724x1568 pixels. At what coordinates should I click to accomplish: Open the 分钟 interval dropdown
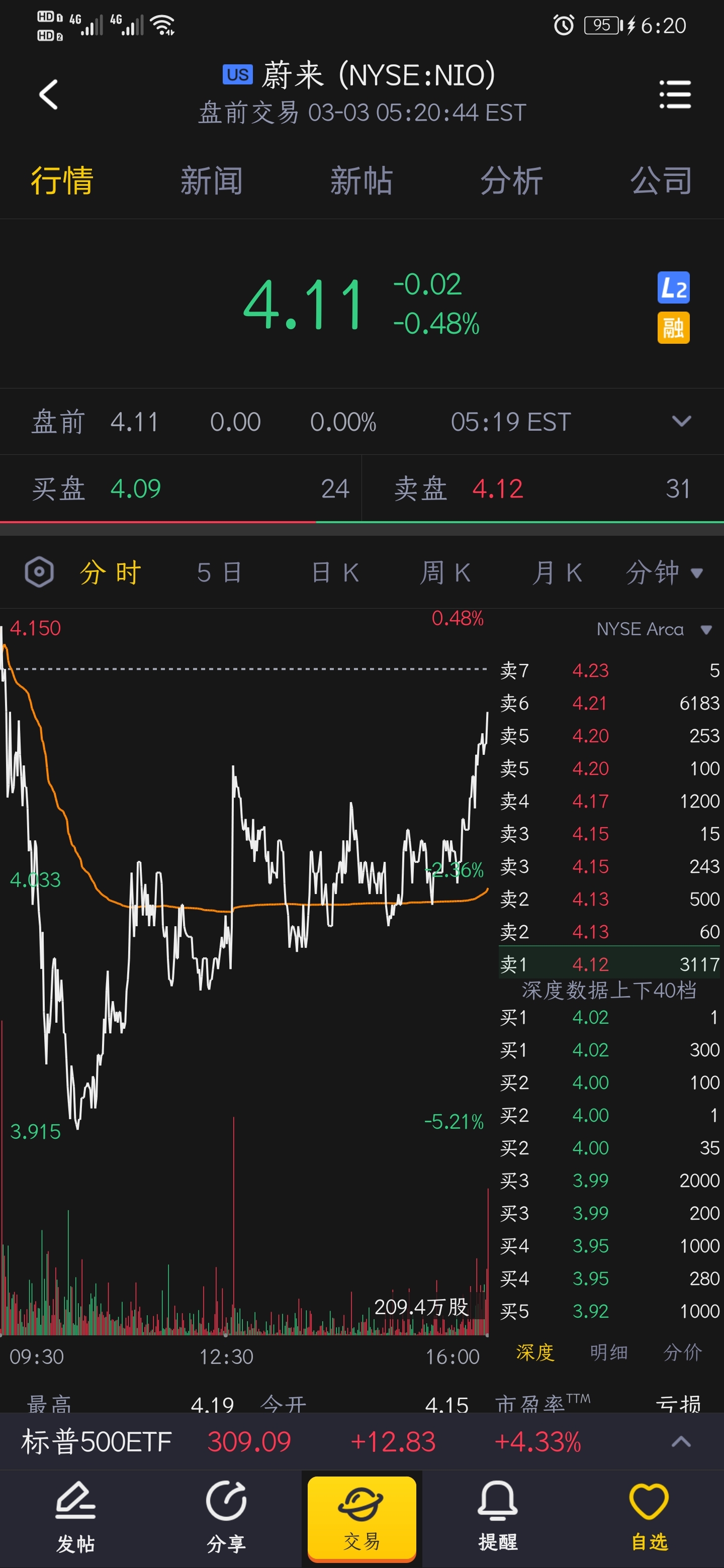coord(664,573)
